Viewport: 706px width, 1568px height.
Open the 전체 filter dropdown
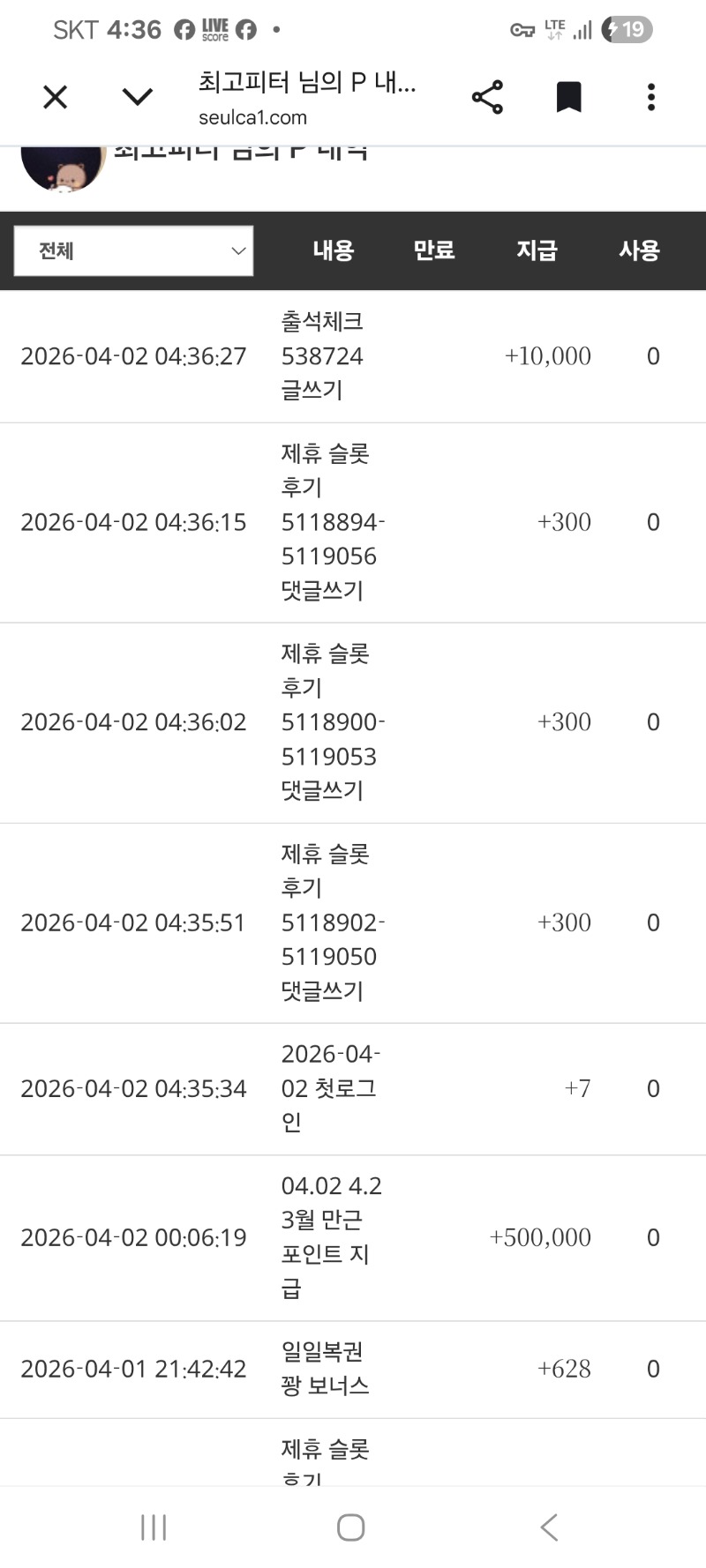click(134, 251)
